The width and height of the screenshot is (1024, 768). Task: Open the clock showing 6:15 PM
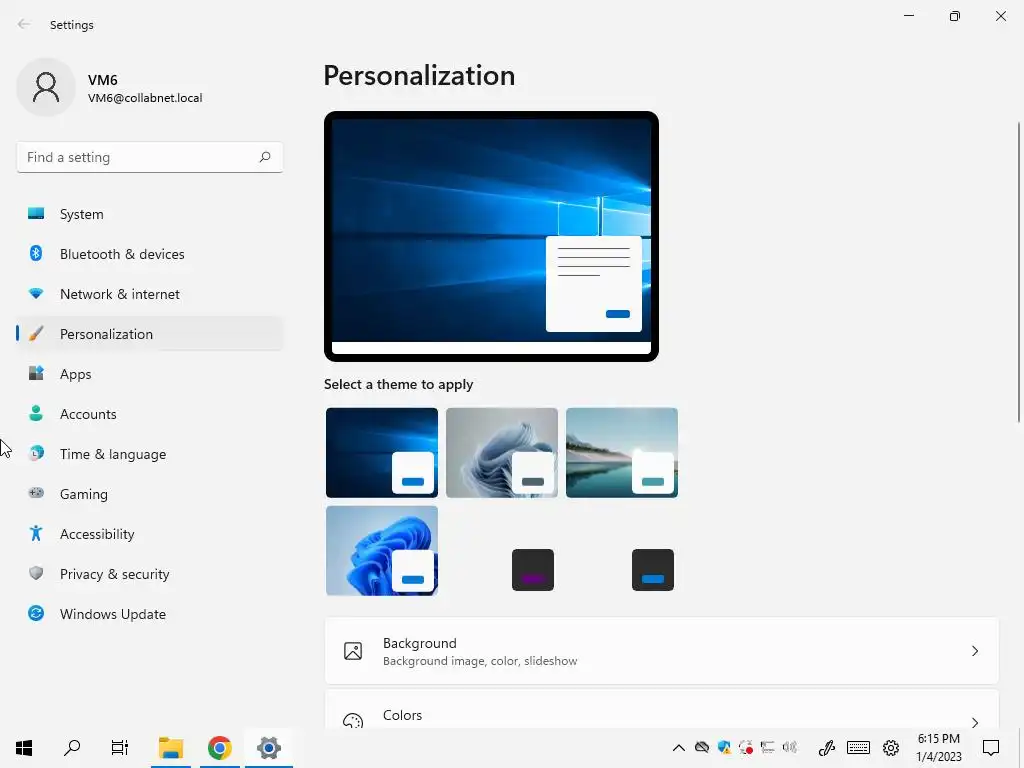point(938,748)
